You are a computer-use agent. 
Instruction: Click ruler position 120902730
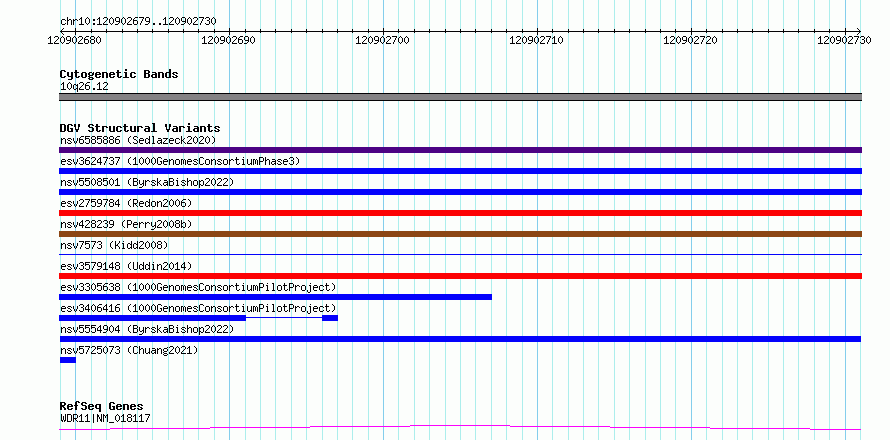[845, 40]
